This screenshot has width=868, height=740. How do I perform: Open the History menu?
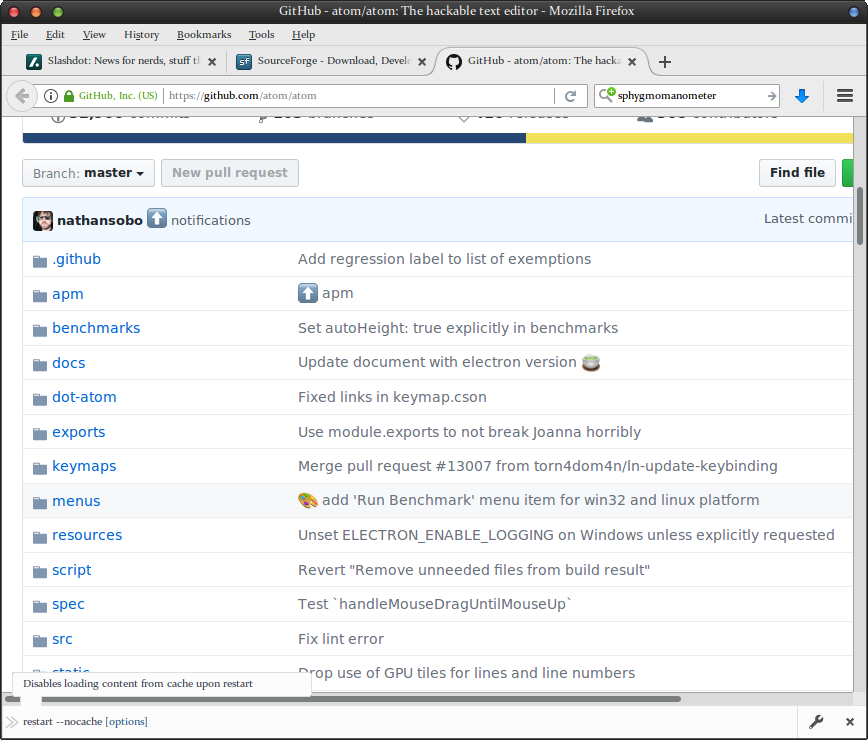(x=141, y=34)
